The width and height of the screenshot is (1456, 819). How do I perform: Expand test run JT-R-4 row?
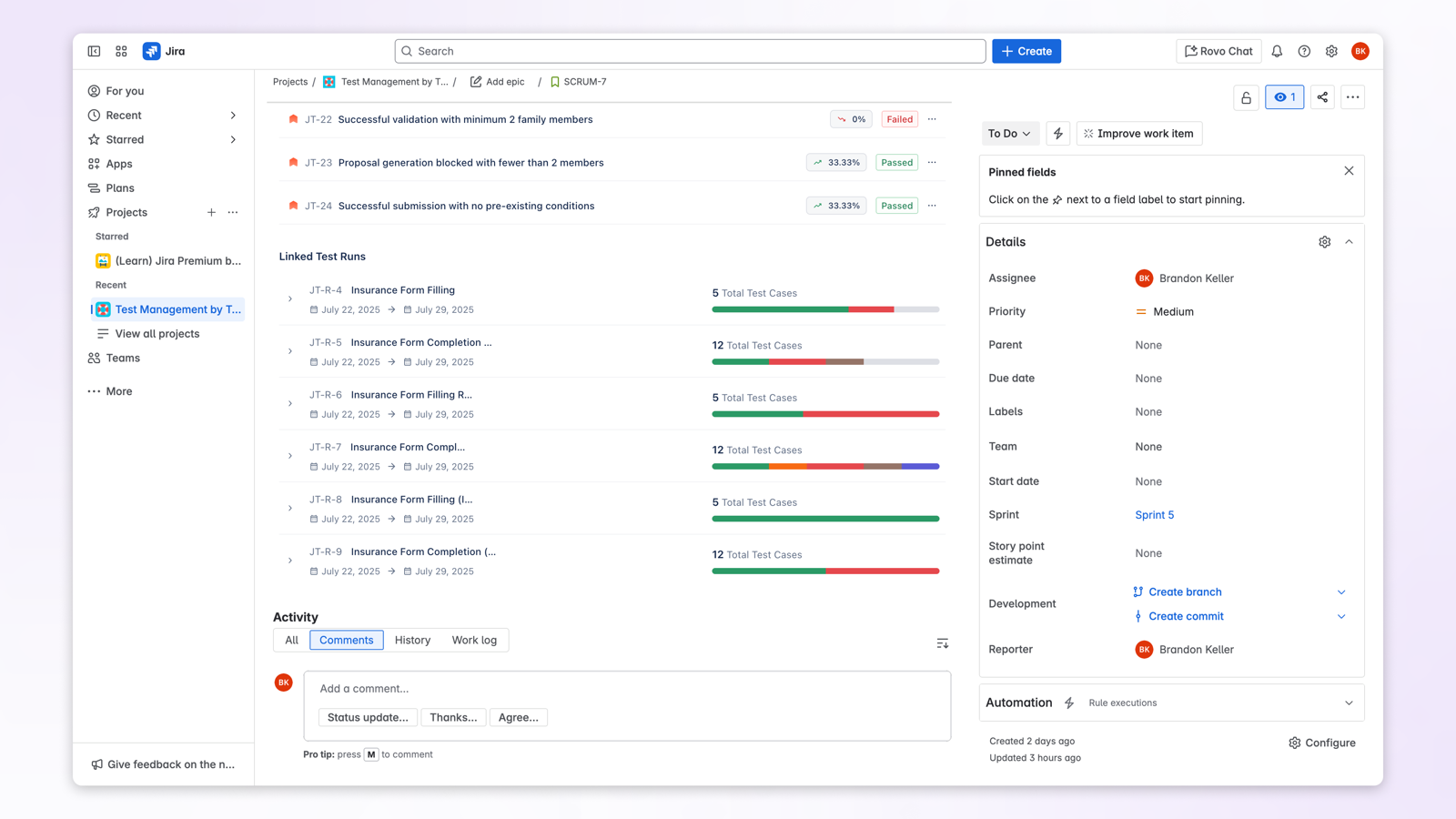[290, 299]
